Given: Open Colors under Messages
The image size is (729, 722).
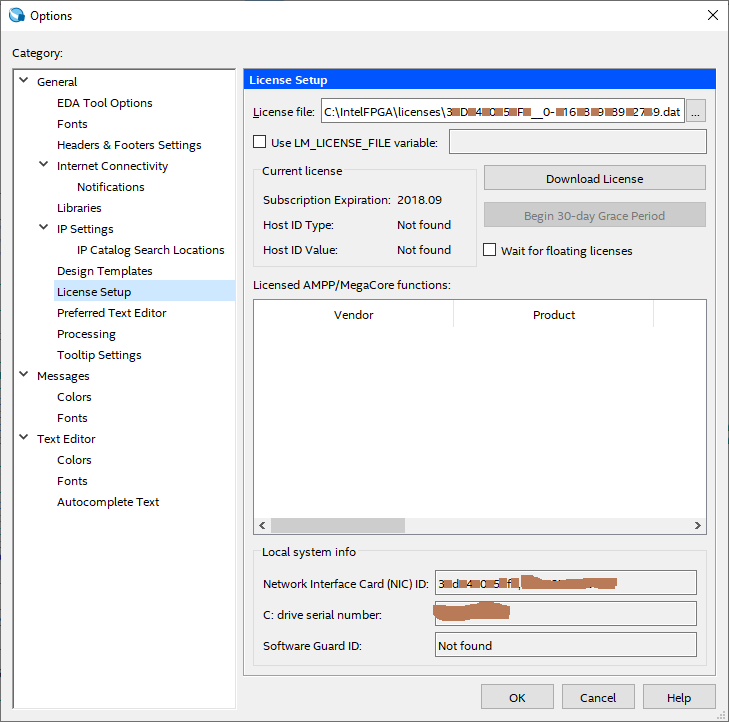Looking at the screenshot, I should pos(74,397).
